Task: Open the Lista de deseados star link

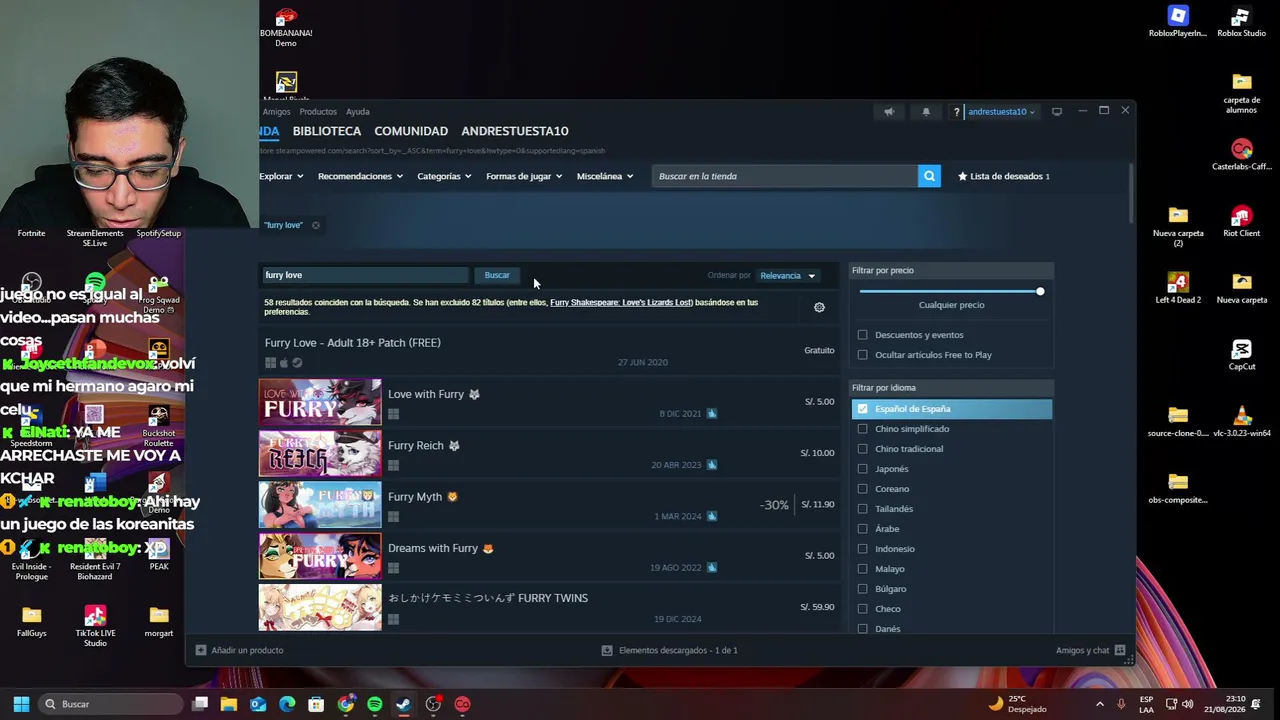Action: point(1004,176)
